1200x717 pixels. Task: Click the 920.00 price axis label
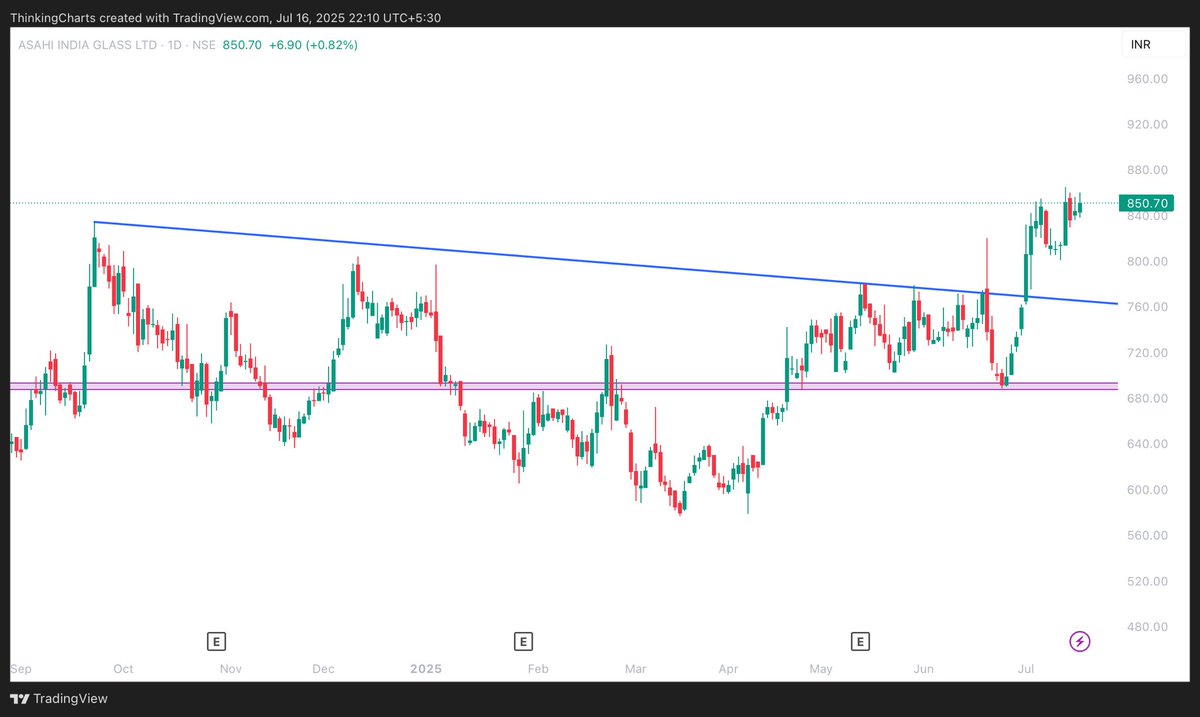[1147, 125]
